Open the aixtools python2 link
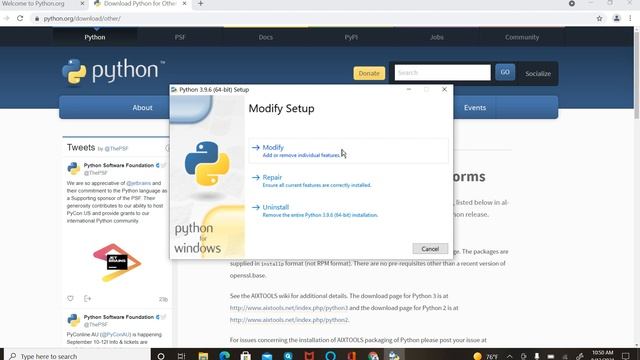The height and width of the screenshot is (360, 640). pos(289,320)
